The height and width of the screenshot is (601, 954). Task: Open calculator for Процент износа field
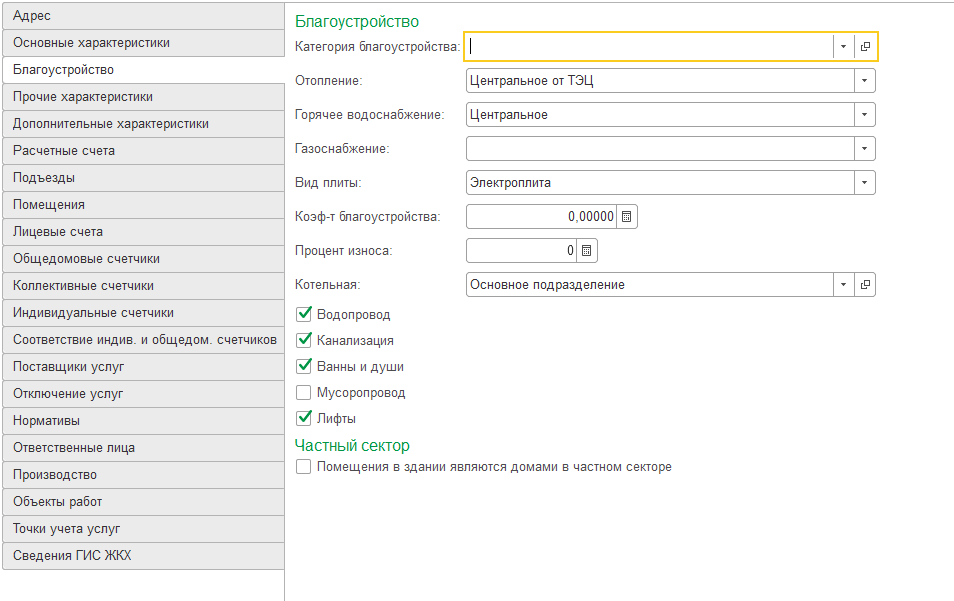[x=587, y=250]
